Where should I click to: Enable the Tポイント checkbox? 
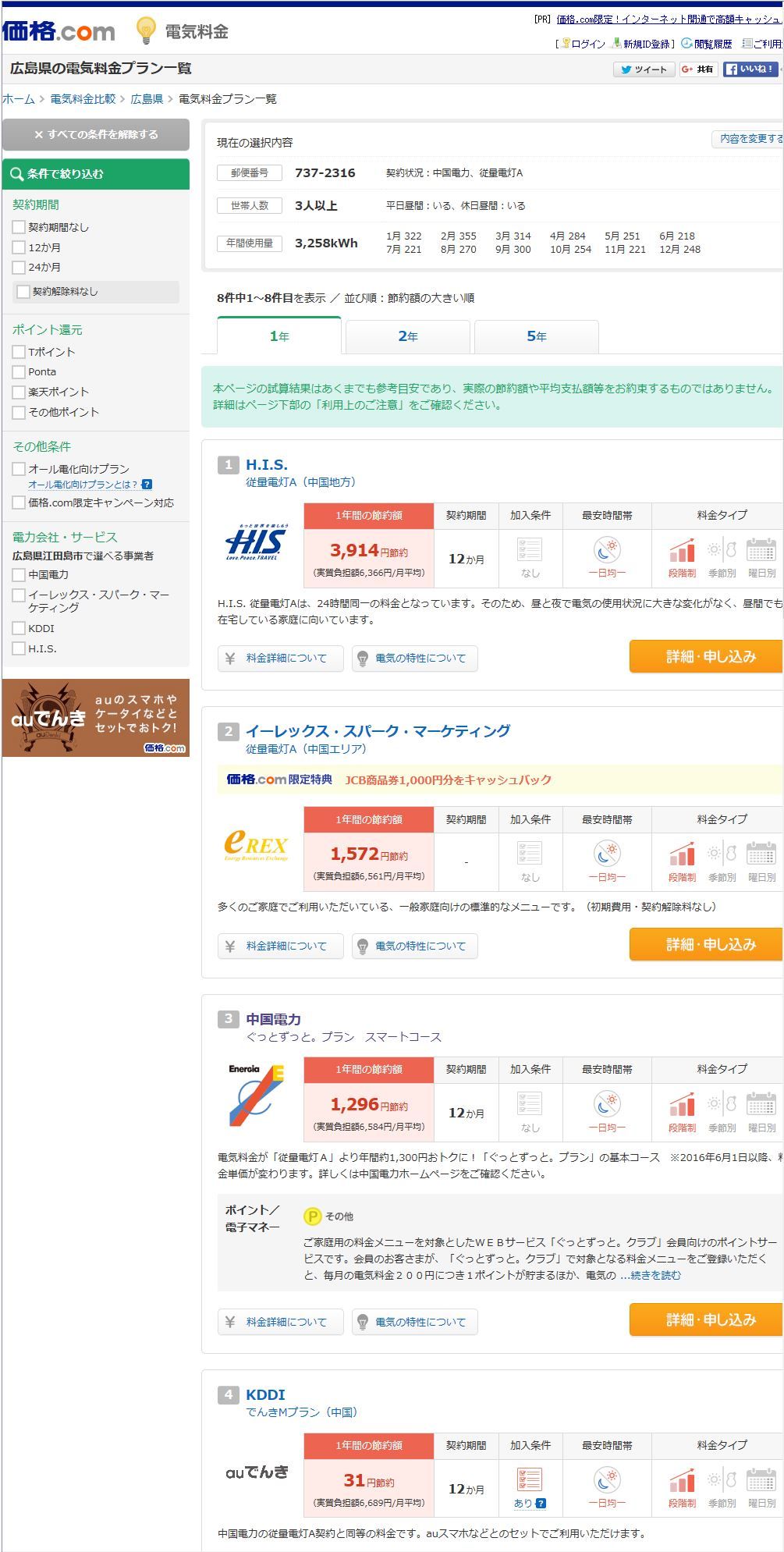pos(19,352)
